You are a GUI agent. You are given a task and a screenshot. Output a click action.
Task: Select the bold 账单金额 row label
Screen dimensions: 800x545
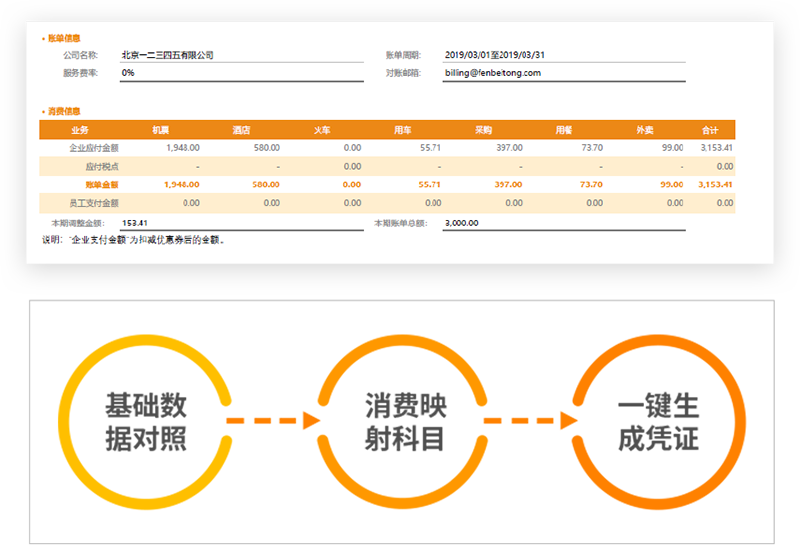point(102,184)
